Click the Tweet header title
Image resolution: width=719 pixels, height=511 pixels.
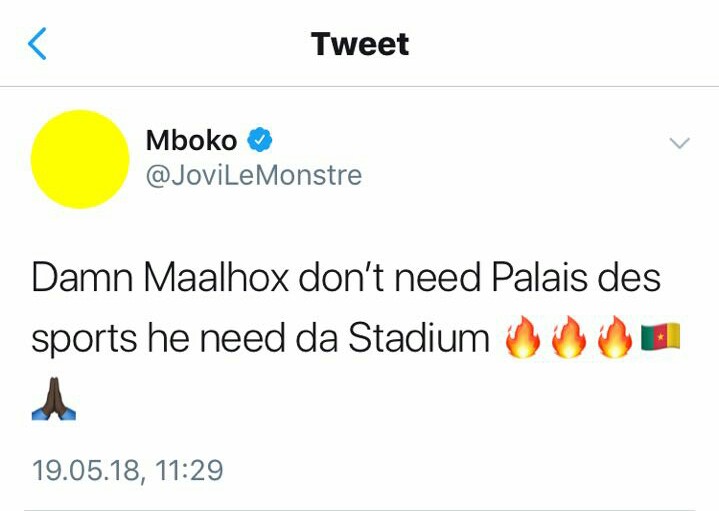coord(360,44)
